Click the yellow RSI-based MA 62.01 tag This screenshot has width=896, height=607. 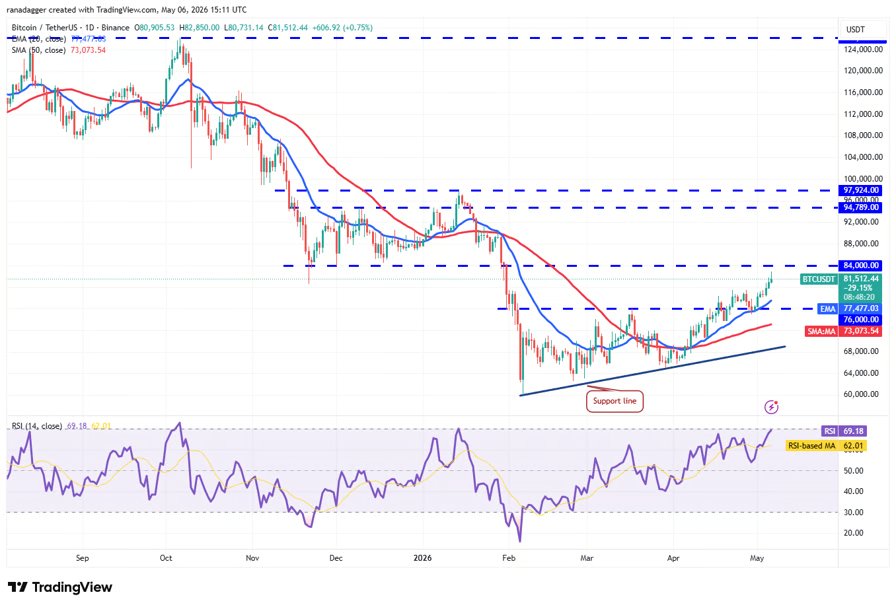click(826, 445)
